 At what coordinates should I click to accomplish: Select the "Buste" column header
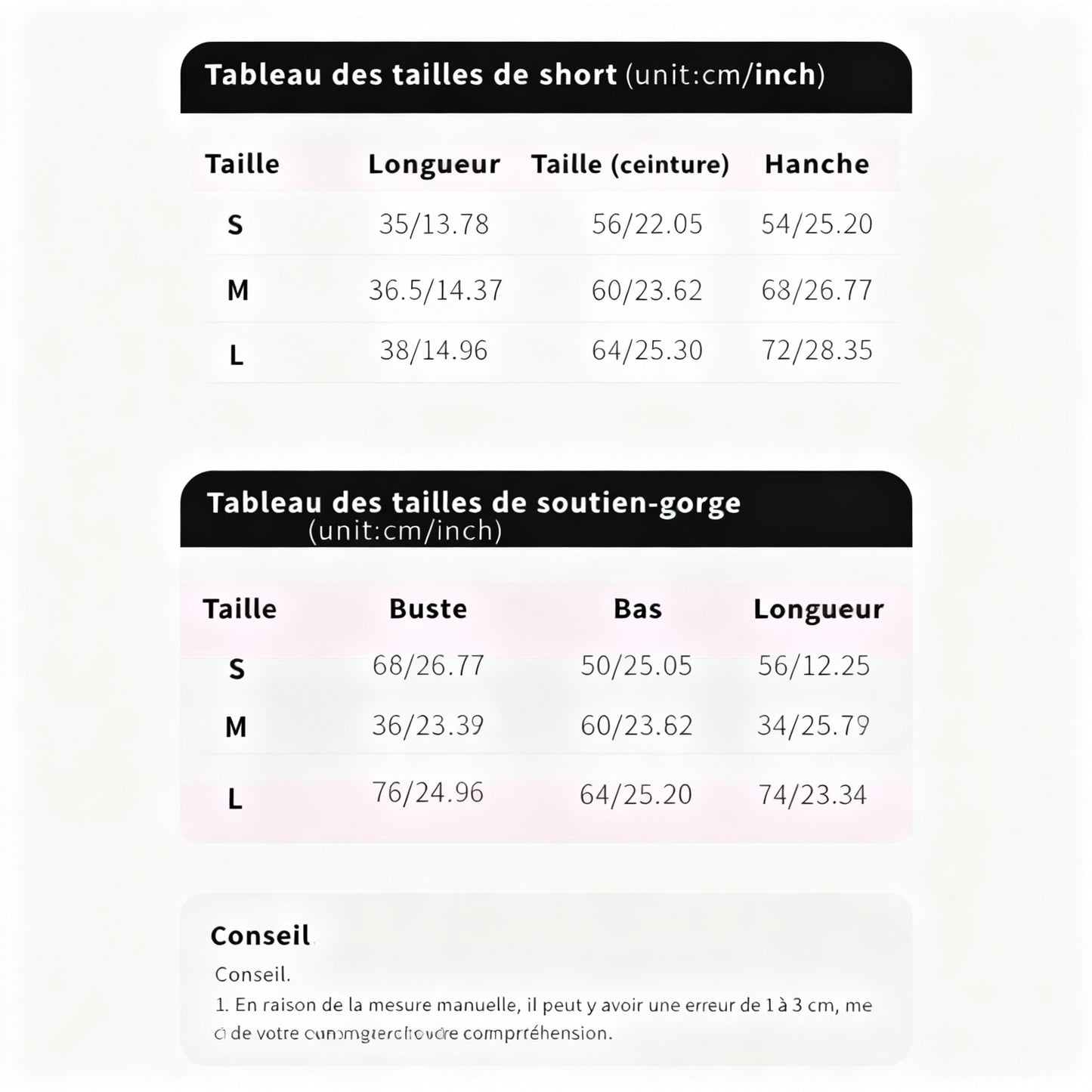[428, 608]
